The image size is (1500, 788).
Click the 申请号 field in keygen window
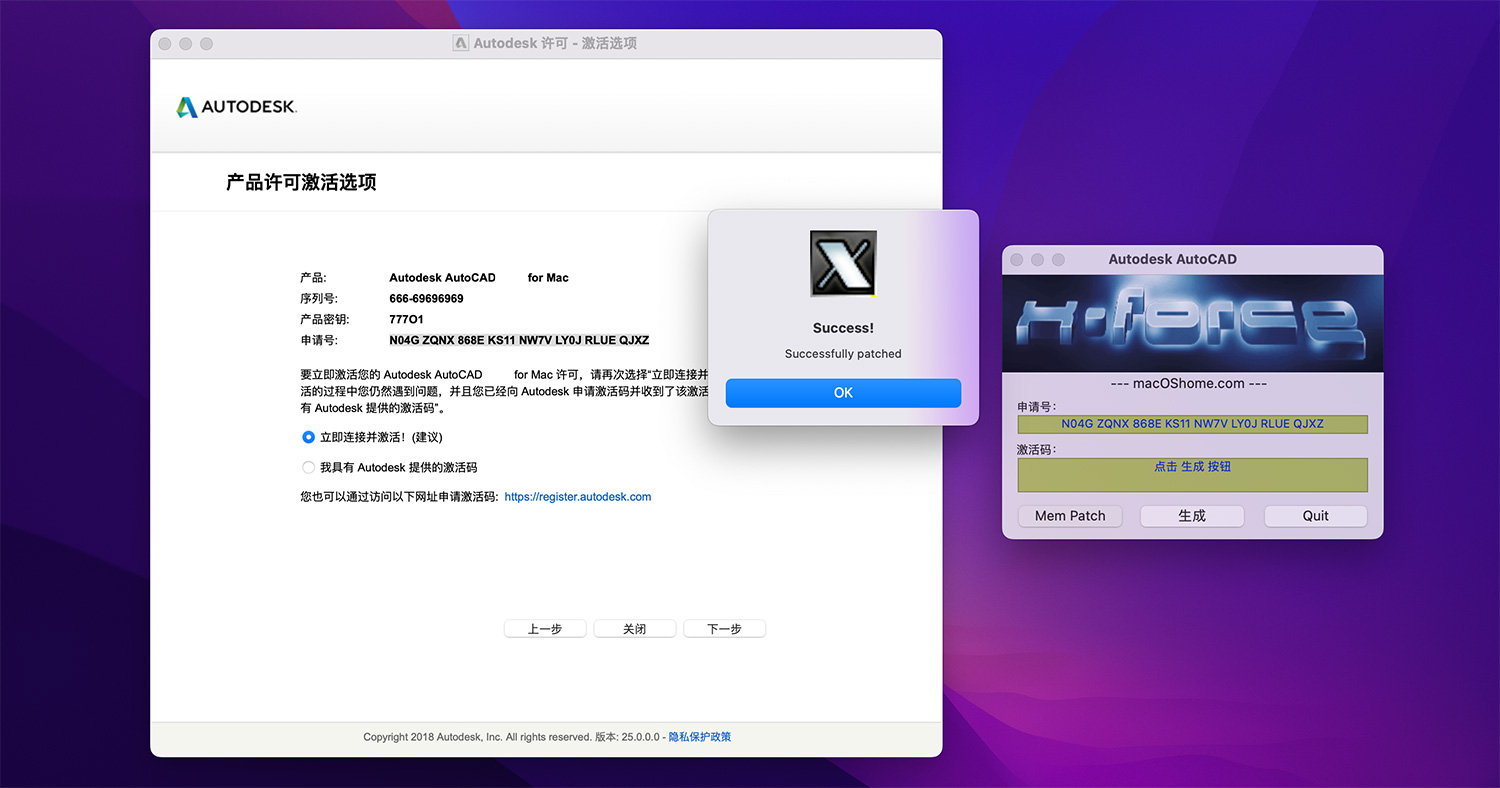click(x=1192, y=424)
